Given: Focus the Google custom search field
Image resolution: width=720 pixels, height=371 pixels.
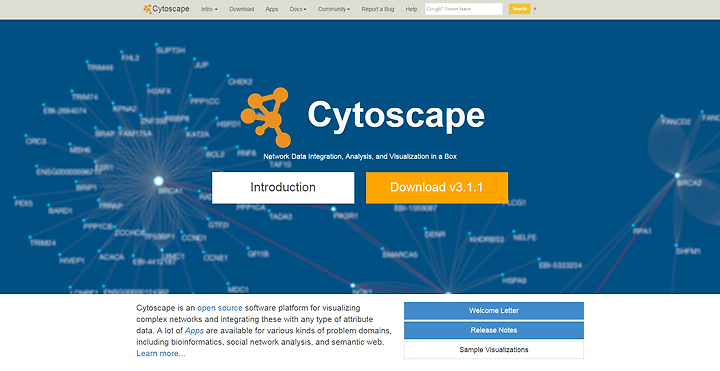Looking at the screenshot, I should click(464, 9).
